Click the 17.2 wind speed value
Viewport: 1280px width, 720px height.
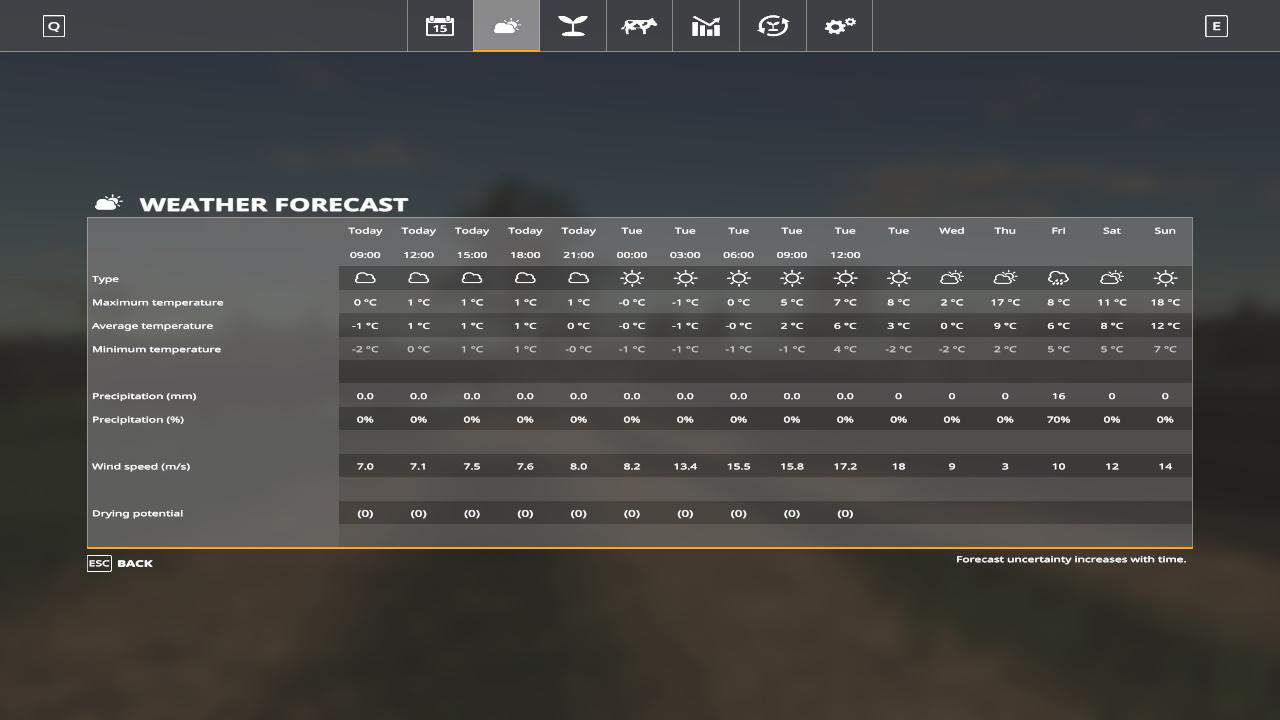(845, 467)
